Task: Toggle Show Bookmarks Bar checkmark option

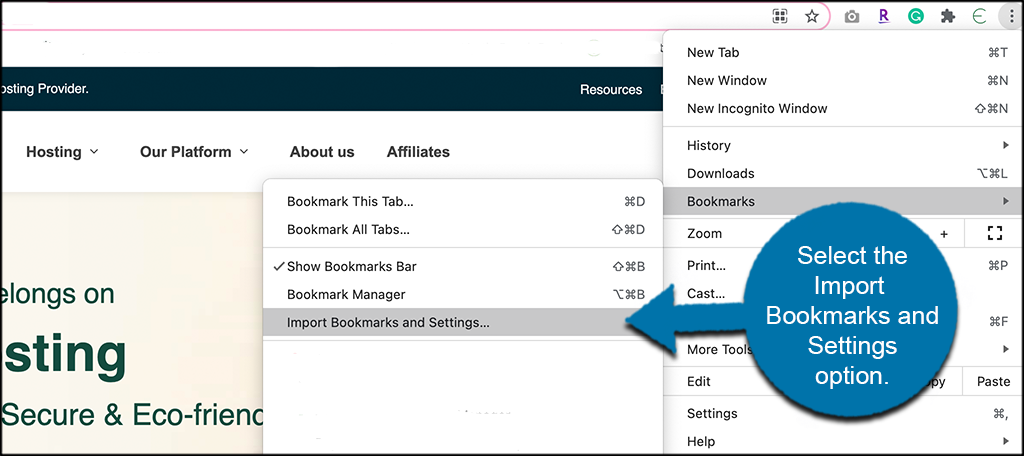Action: (x=351, y=267)
